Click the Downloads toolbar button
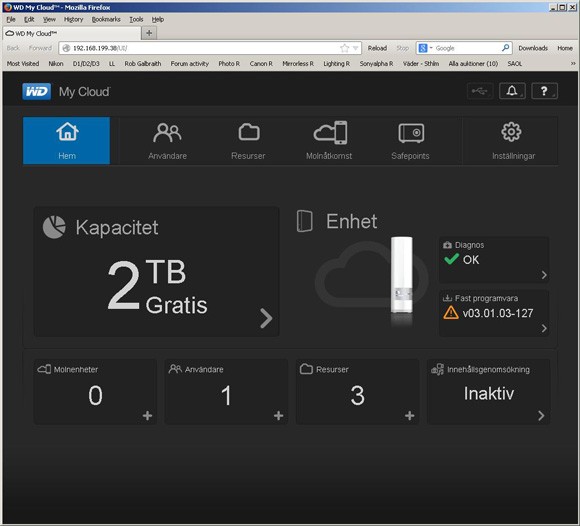The width and height of the screenshot is (580, 526). click(x=533, y=48)
